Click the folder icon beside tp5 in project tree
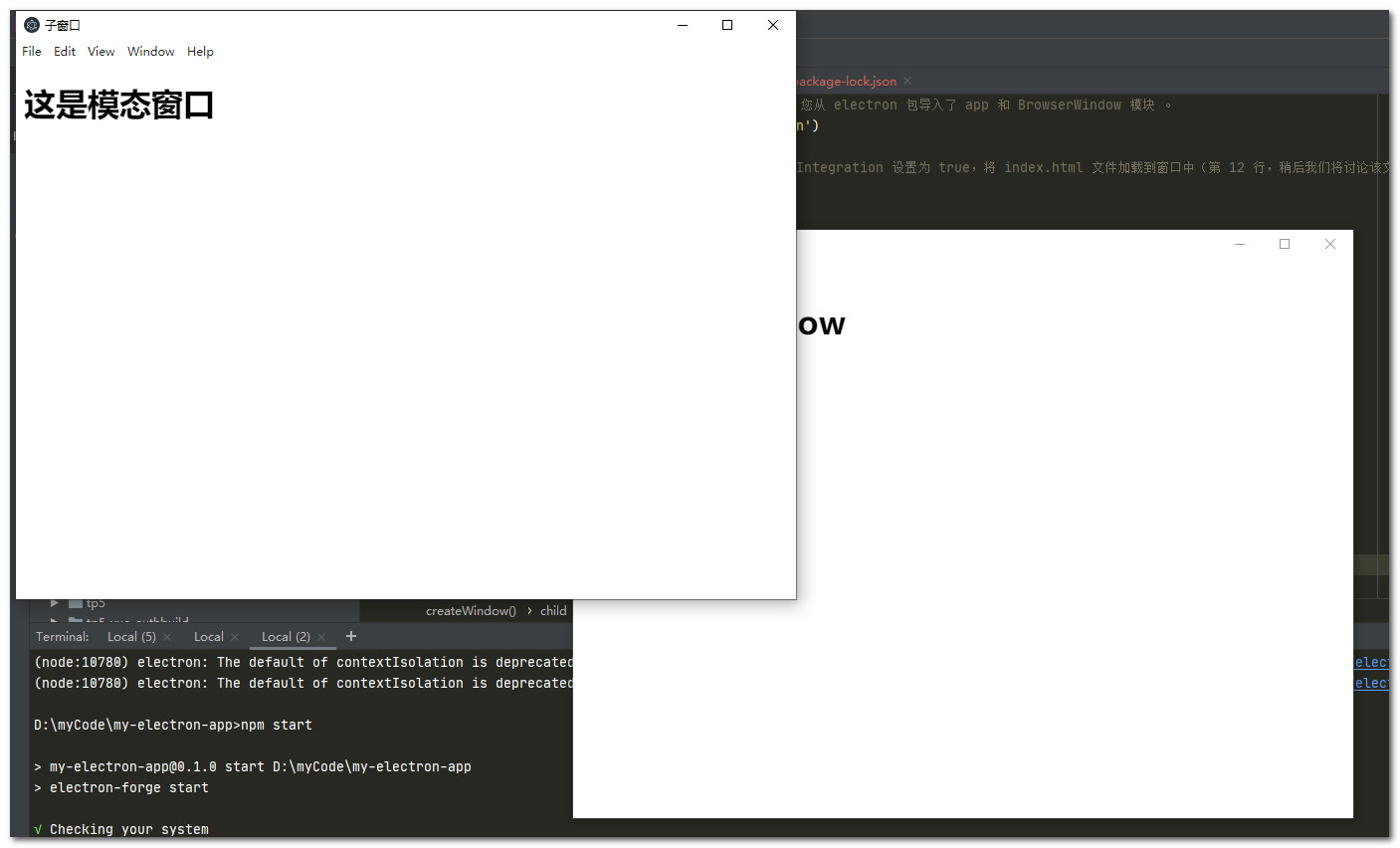Screen dimensions: 1400x848 (76, 603)
